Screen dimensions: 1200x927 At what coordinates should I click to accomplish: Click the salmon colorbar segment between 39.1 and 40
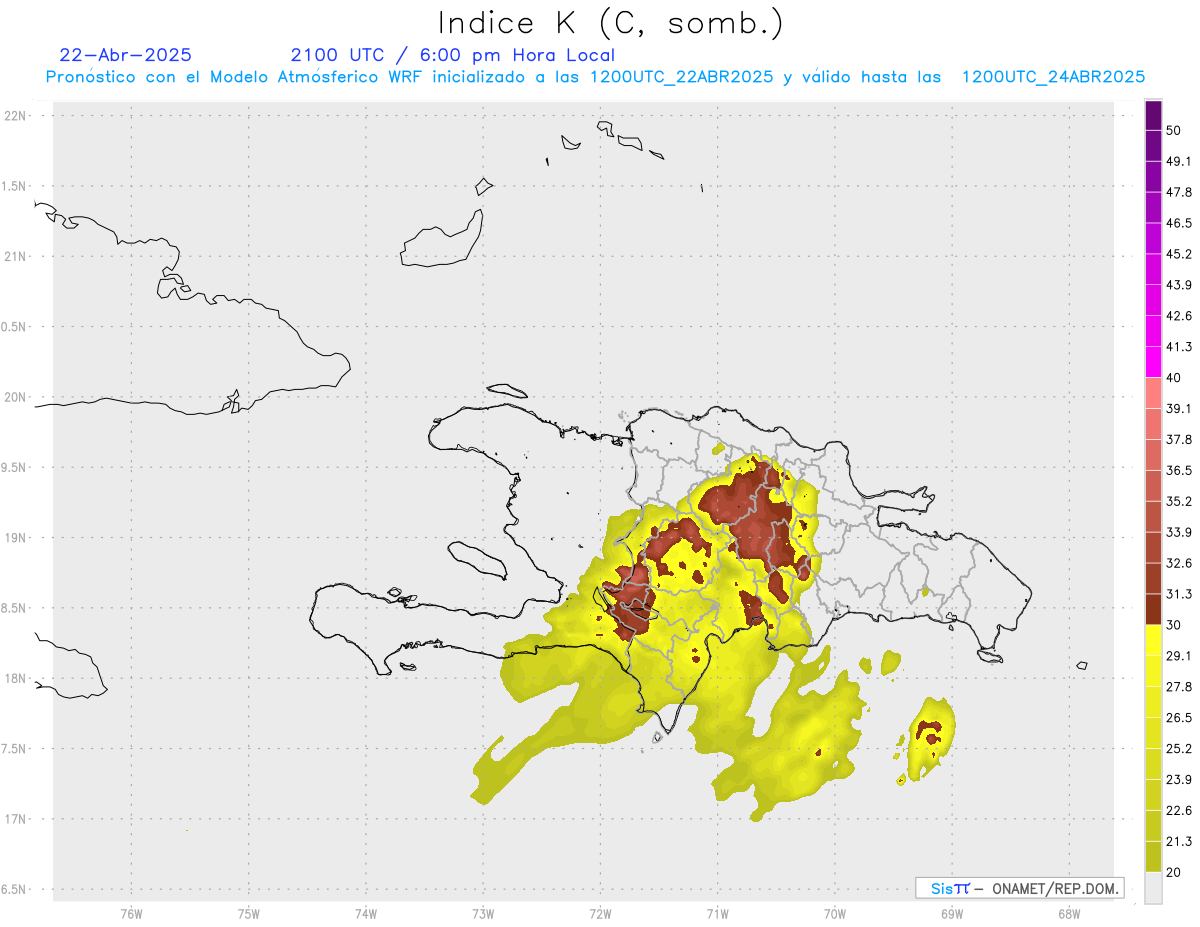[1153, 393]
